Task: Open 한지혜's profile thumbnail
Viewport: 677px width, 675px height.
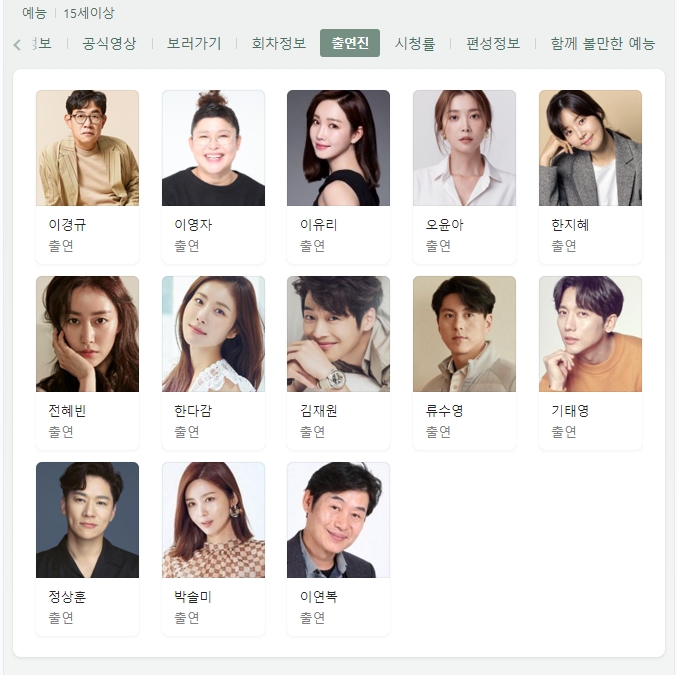Action: click(590, 148)
